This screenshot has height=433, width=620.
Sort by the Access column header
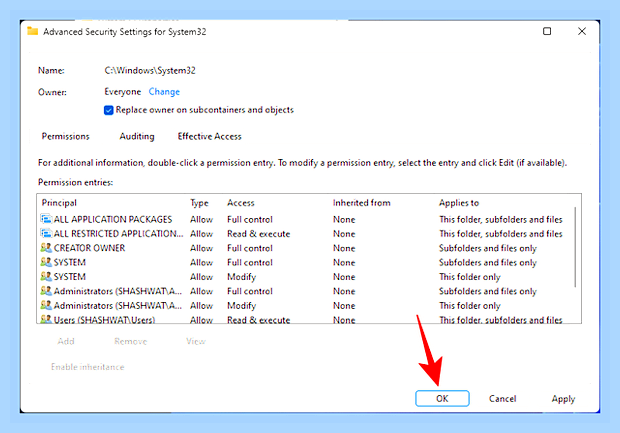coord(240,203)
